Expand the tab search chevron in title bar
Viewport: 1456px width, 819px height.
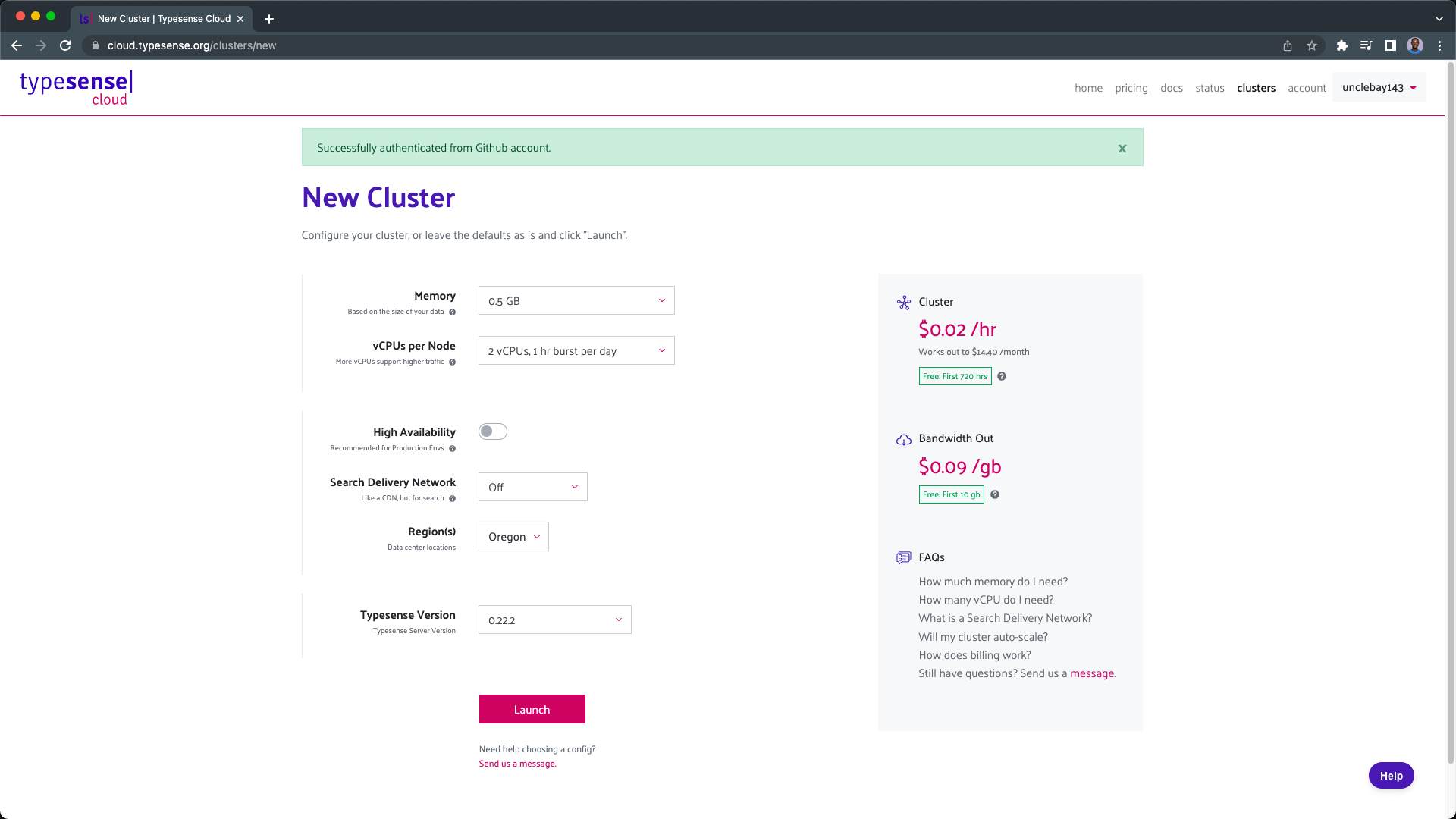[1439, 19]
